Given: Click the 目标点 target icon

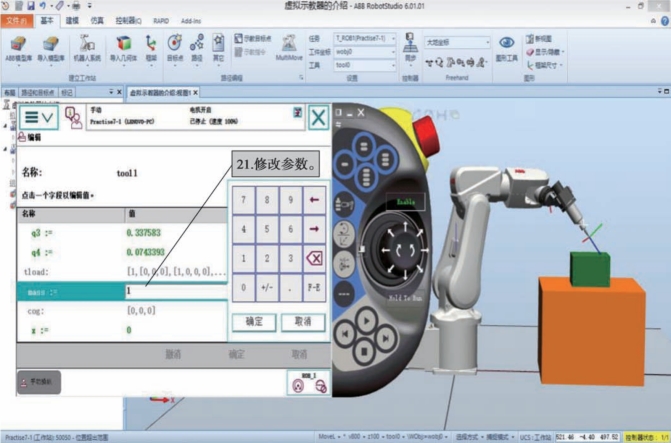Looking at the screenshot, I should point(175,48).
